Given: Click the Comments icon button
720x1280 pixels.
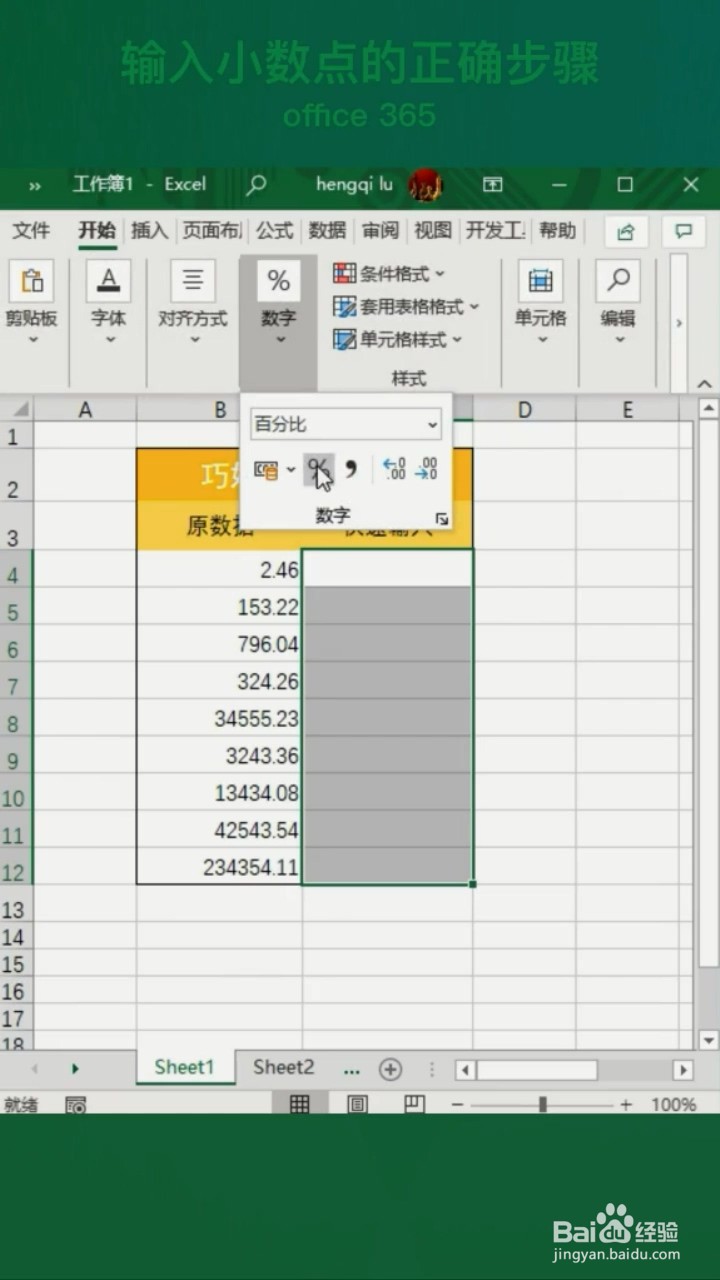Looking at the screenshot, I should pos(683,232).
